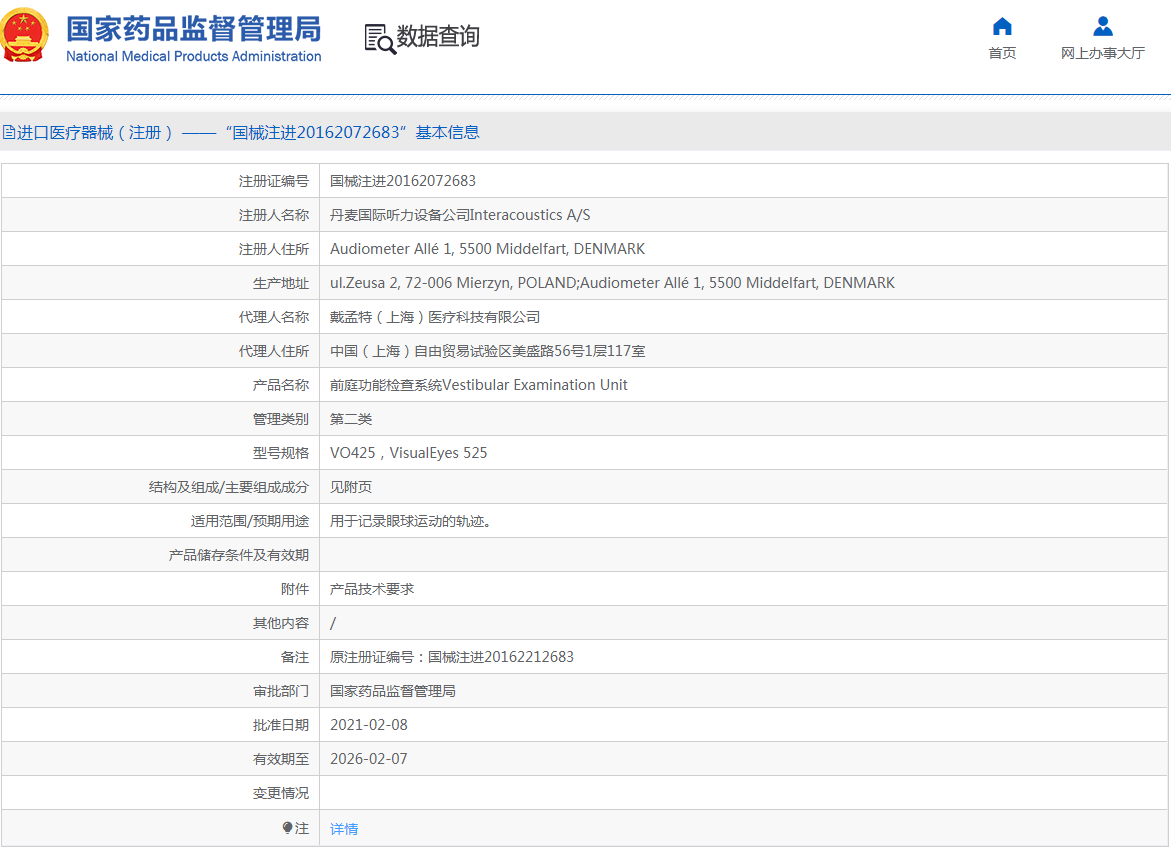Click the 代理人名称 row label

click(273, 317)
